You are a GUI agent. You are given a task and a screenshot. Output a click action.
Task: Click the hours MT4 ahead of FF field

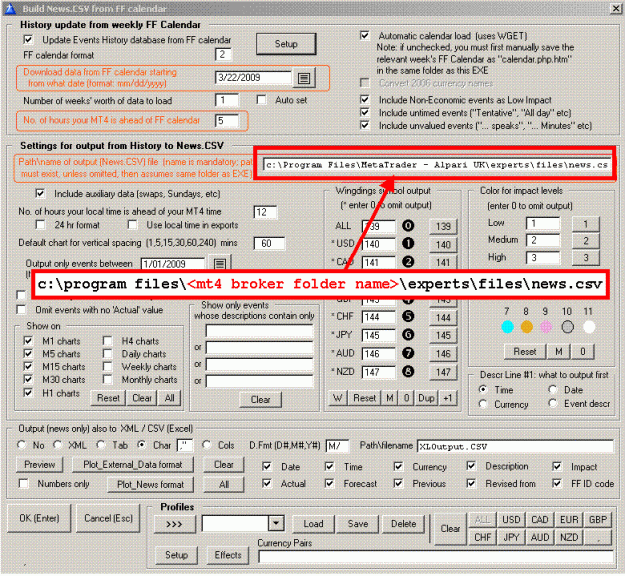coord(226,120)
